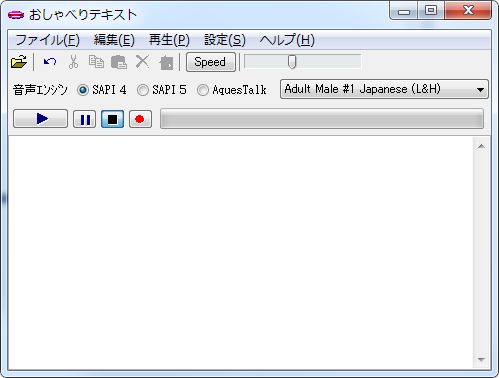The width and height of the screenshot is (499, 378).
Task: Click the Speed button
Action: click(211, 62)
